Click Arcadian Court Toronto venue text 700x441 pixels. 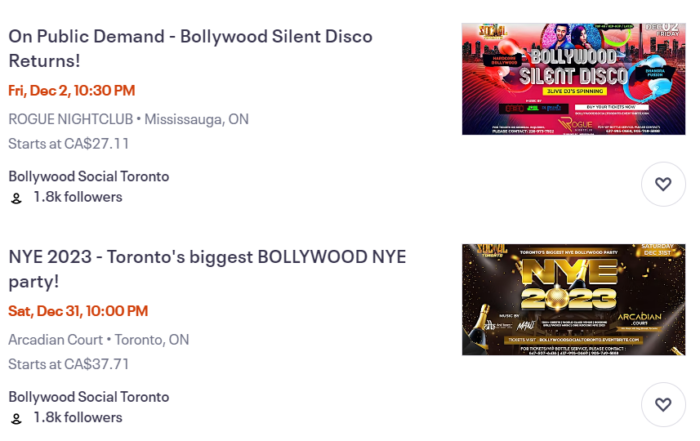(x=99, y=340)
